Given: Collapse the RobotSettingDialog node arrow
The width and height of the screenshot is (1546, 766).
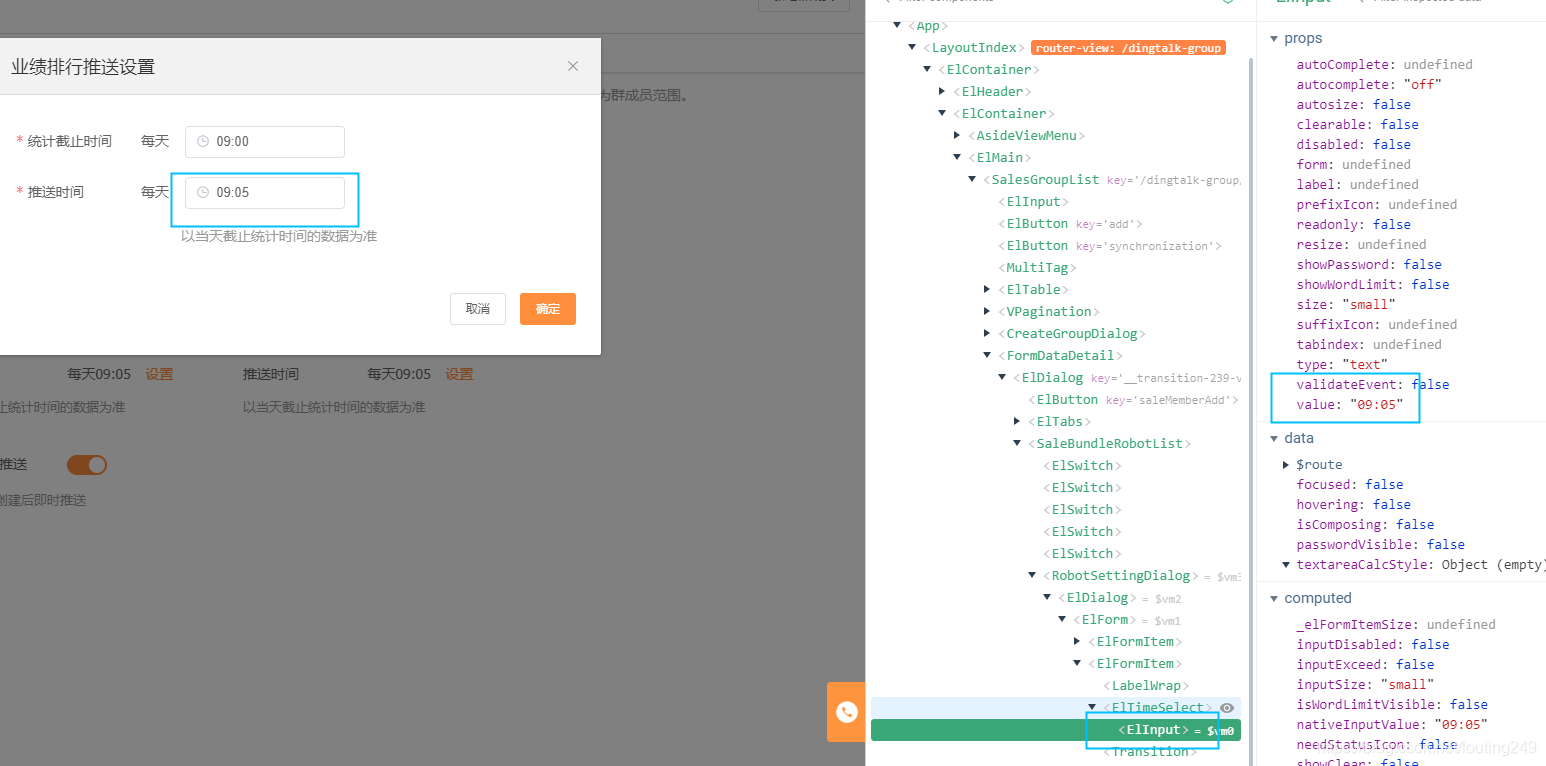Looking at the screenshot, I should pyautogui.click(x=1032, y=576).
